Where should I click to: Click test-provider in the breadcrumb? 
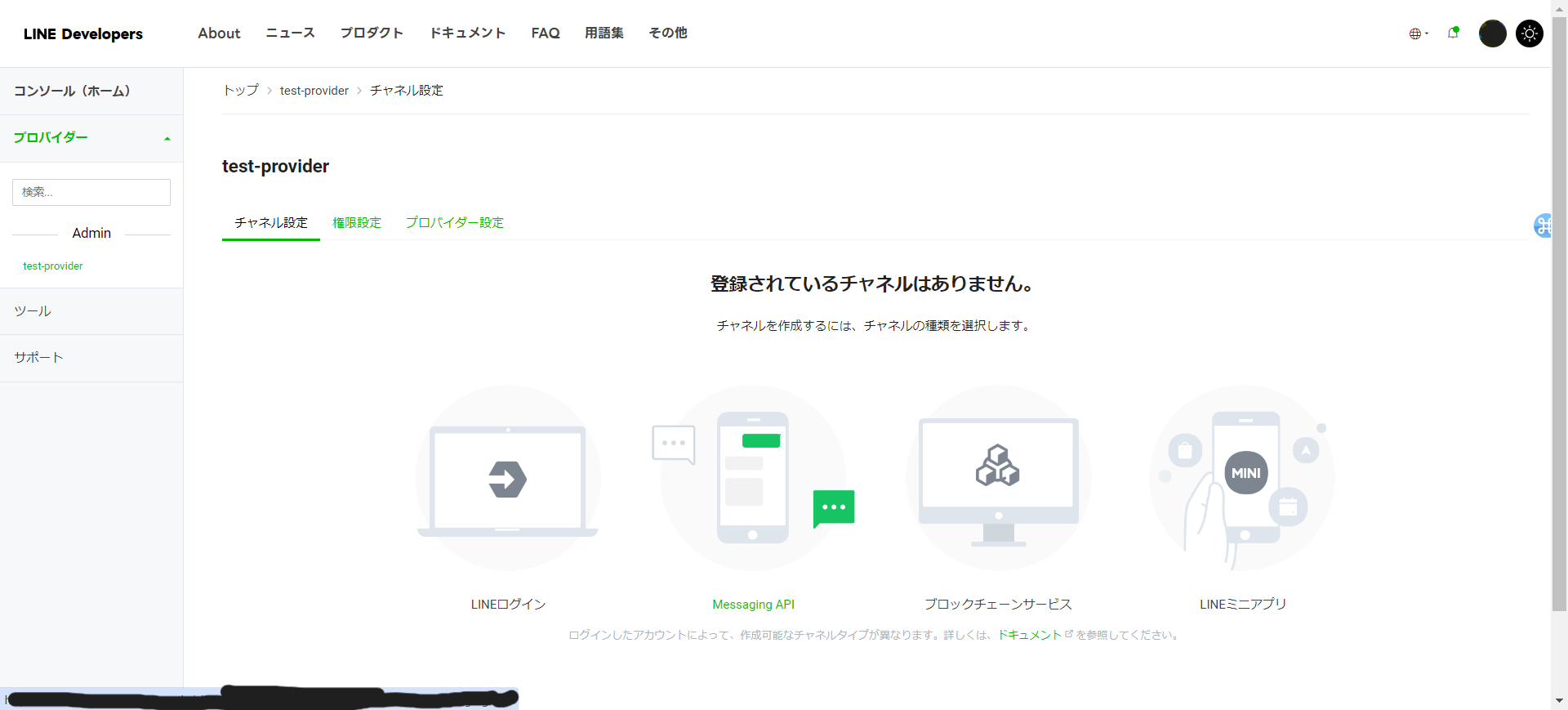314,91
